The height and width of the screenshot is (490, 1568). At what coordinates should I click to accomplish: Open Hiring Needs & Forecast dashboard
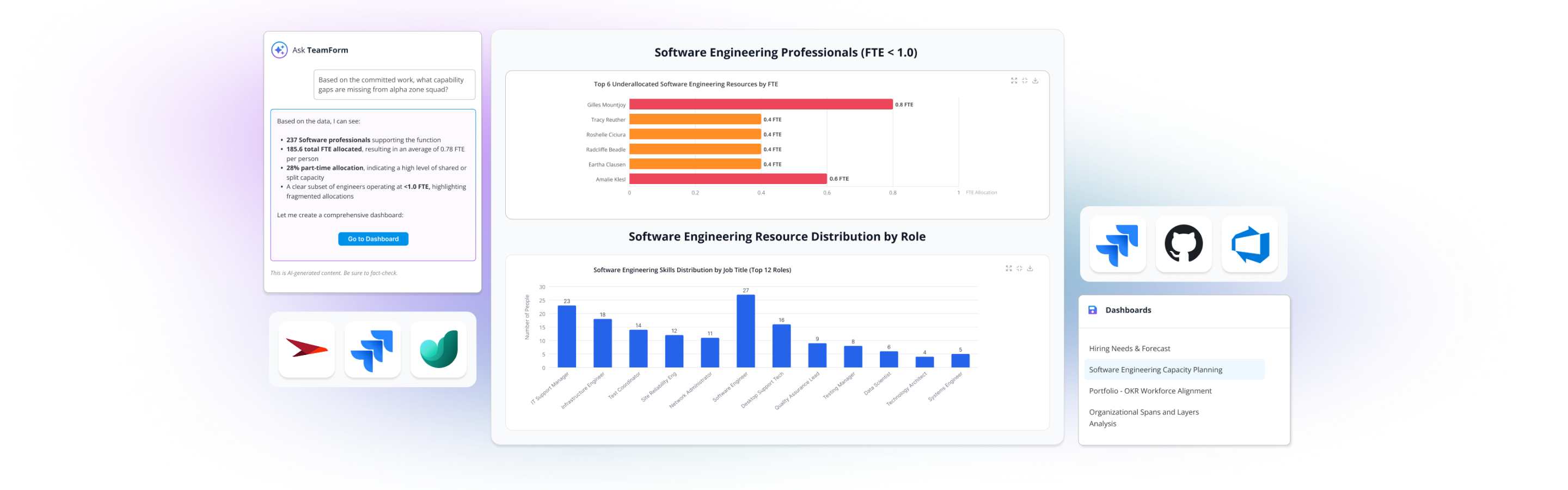[x=1129, y=349]
